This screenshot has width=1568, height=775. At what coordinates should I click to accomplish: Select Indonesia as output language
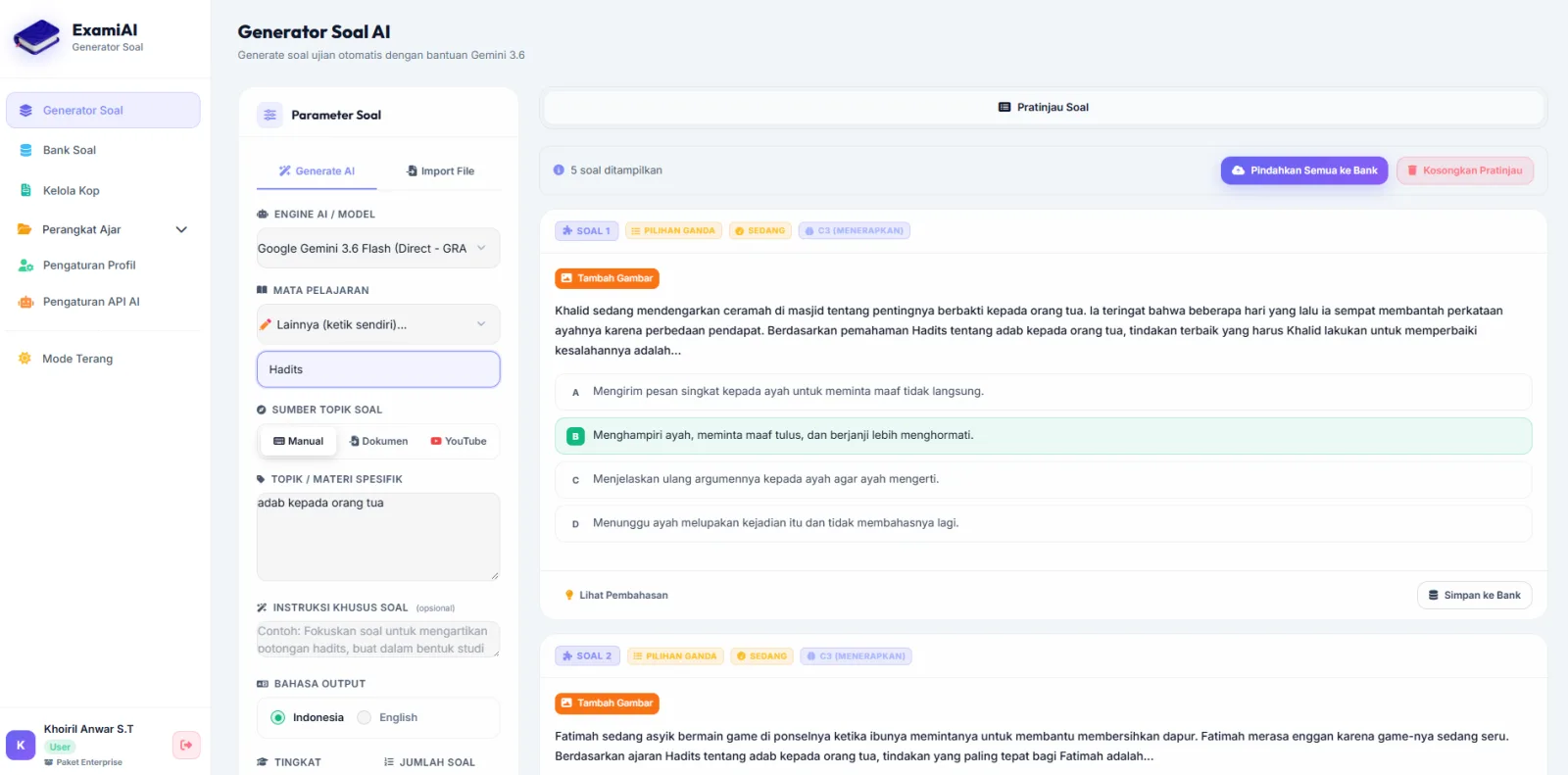tap(308, 717)
